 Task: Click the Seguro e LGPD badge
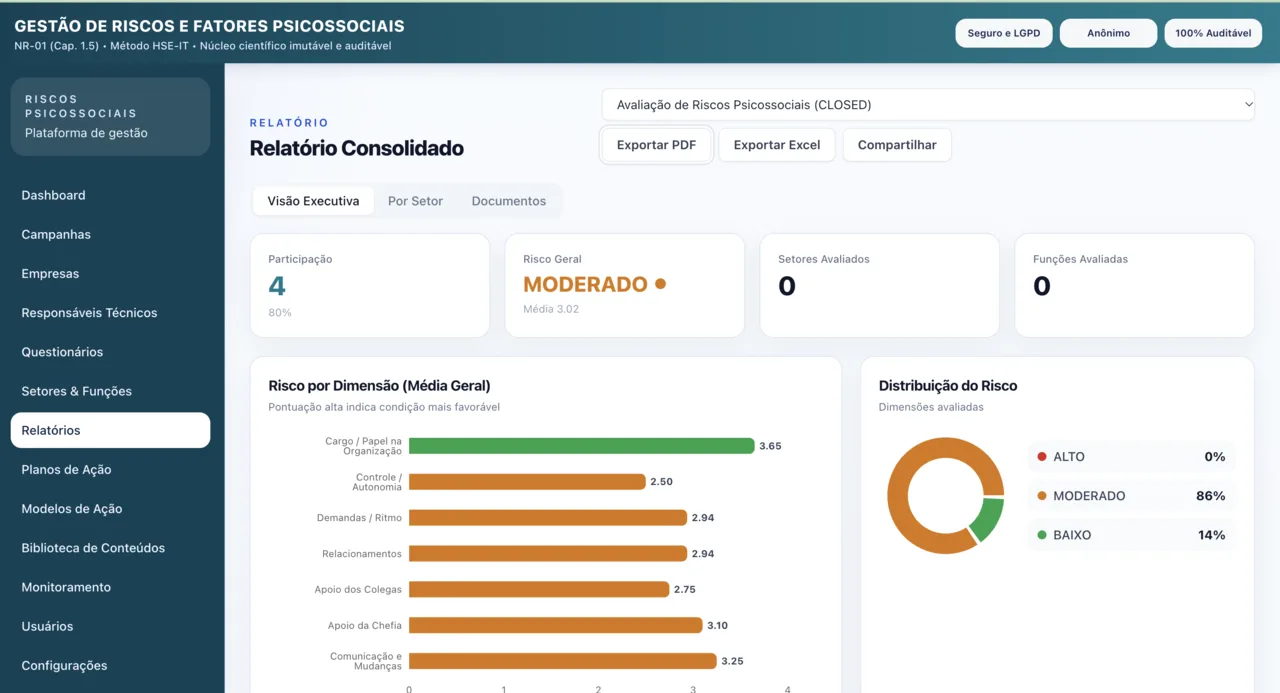tap(1004, 33)
